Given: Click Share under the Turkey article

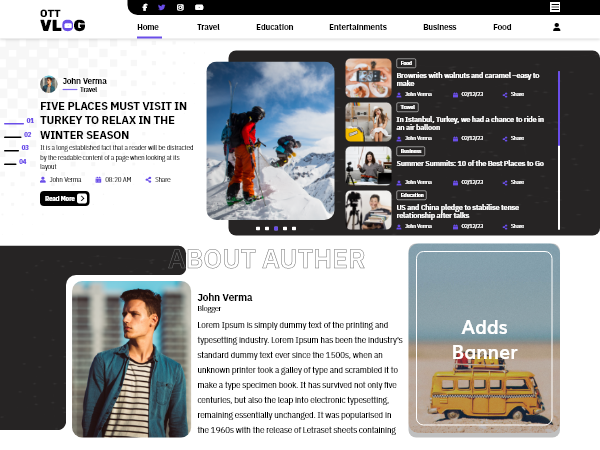Looking at the screenshot, I should pos(163,179).
